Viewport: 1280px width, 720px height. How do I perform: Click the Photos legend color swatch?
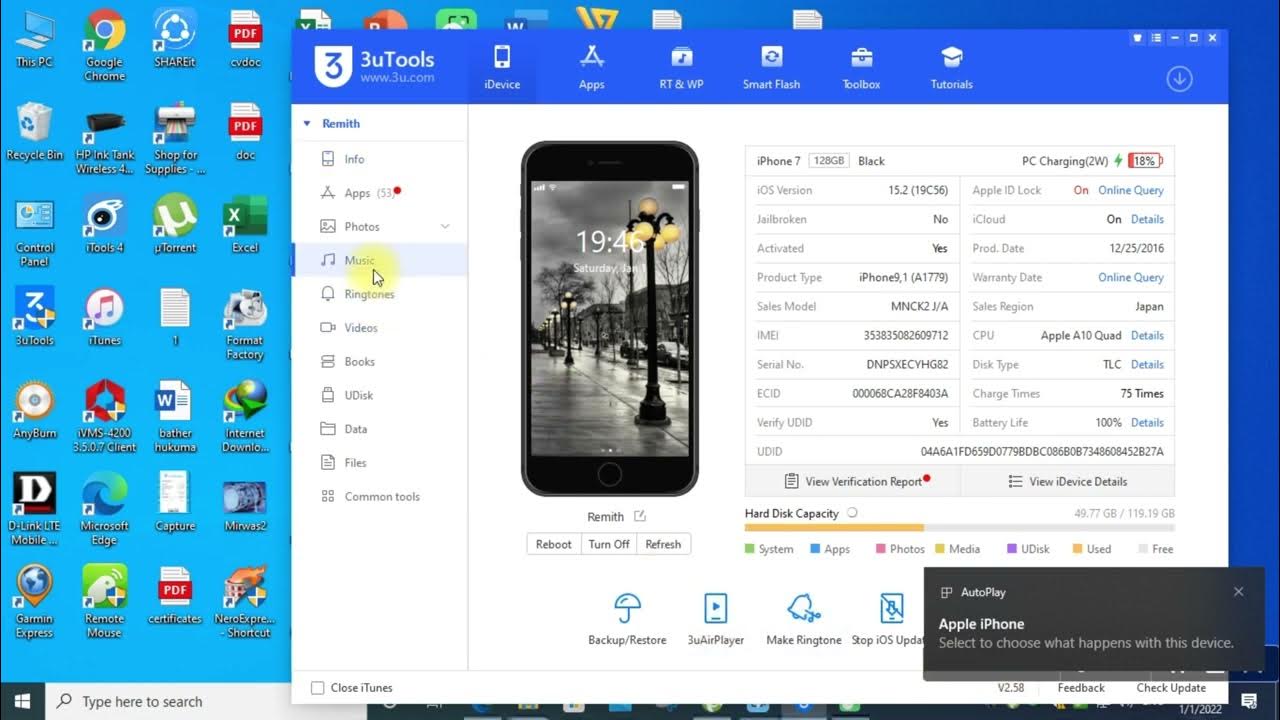[881, 549]
